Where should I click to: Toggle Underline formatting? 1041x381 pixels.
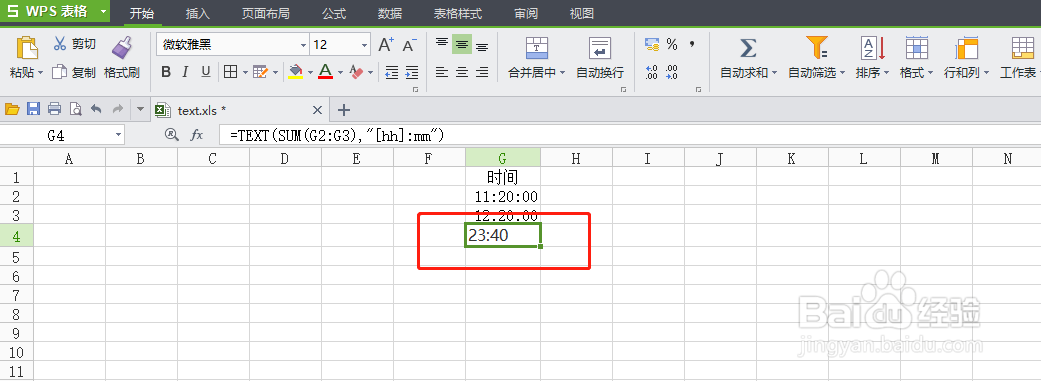click(206, 72)
